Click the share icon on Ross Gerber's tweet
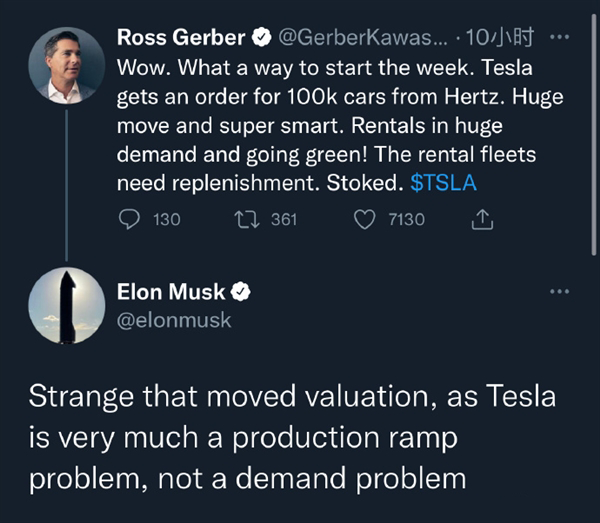 (482, 219)
